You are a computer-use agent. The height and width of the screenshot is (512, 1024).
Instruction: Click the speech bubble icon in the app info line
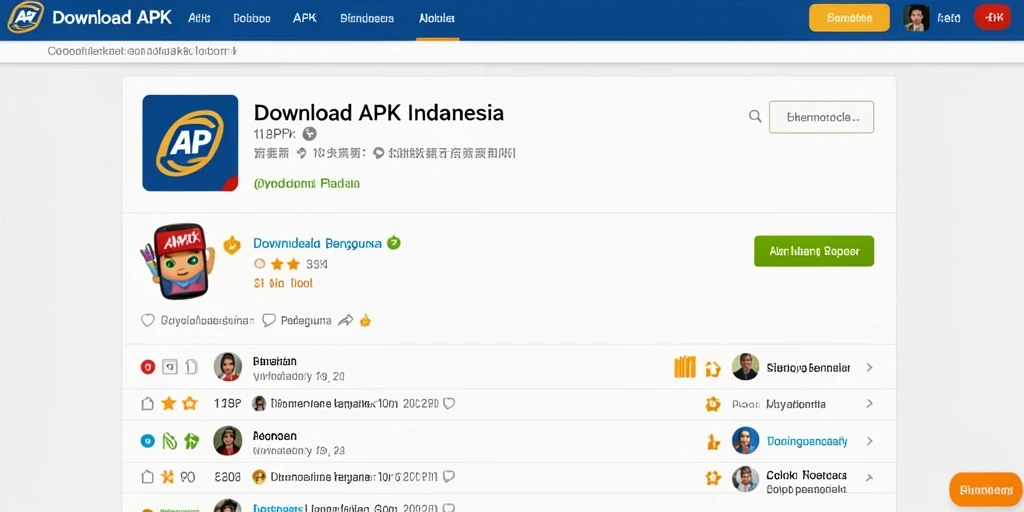(x=378, y=153)
